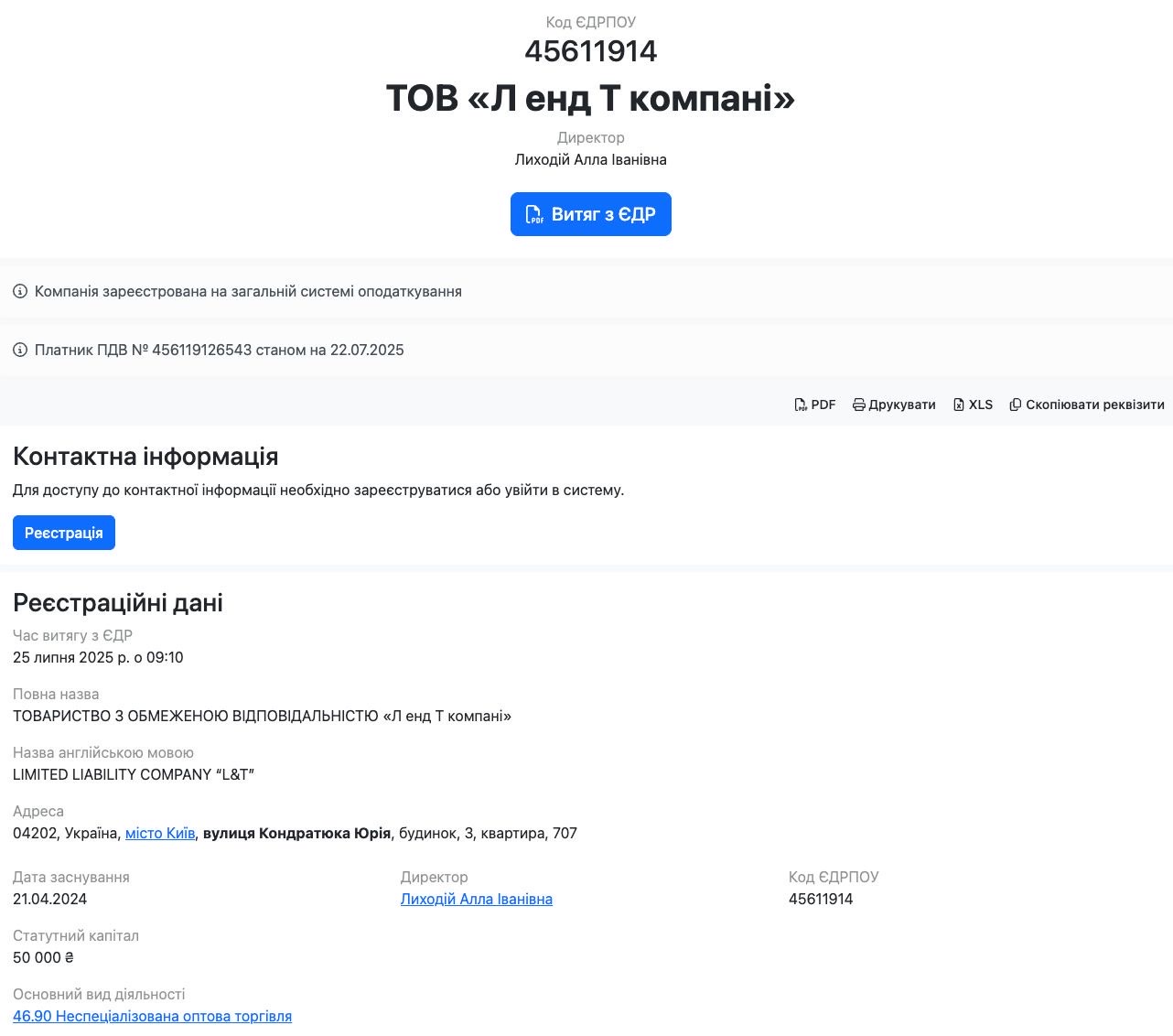Click the large ЄДРПОУ code under Код ЄДРПОУ header

tap(590, 51)
